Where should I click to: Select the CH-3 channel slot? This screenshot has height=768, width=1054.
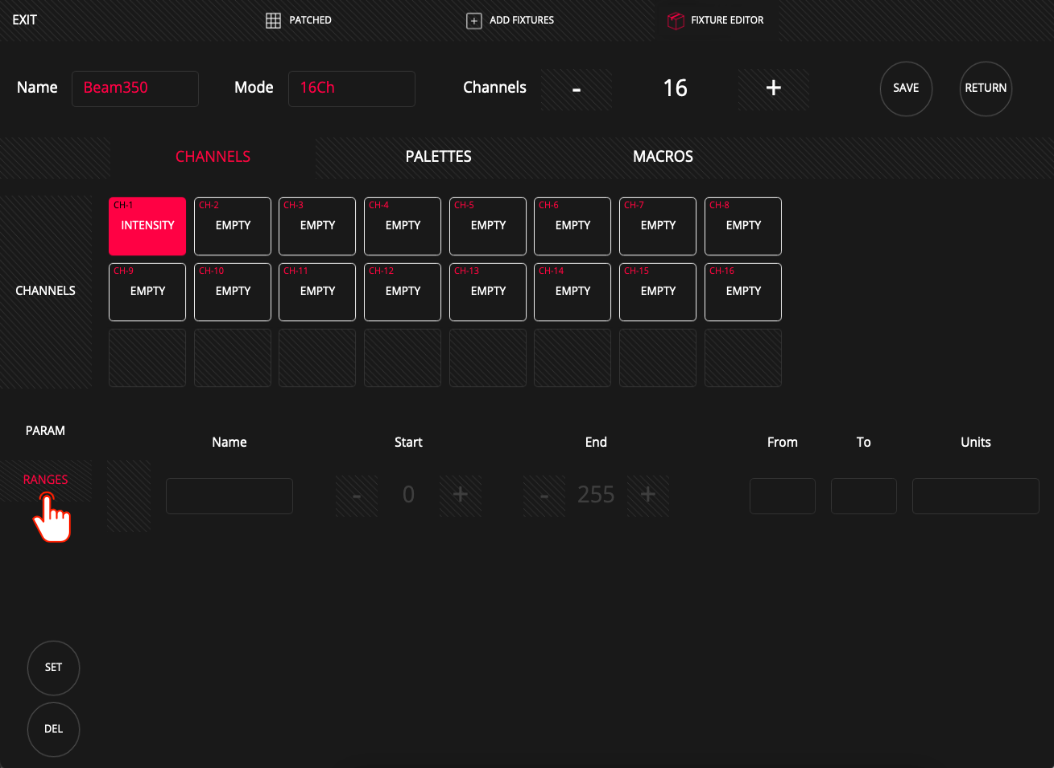tap(317, 226)
